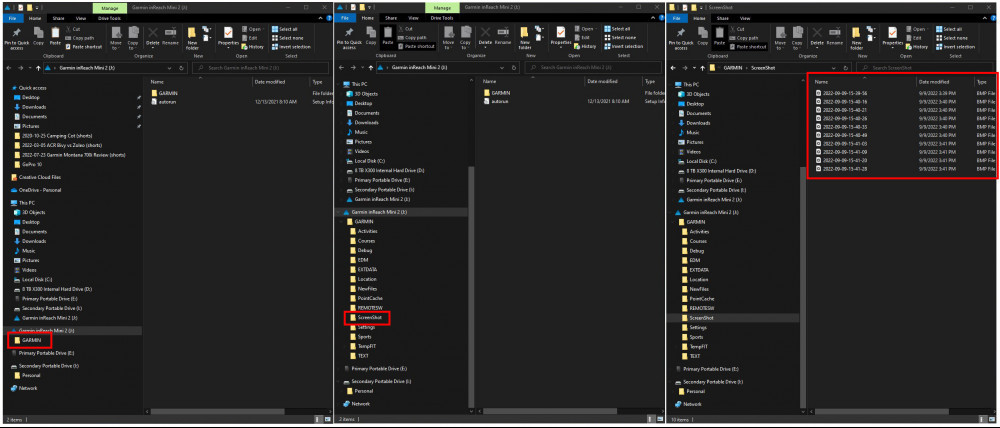Click Paste shortcut in left window ribbon
Image resolution: width=1000 pixels, height=428 pixels.
point(83,47)
